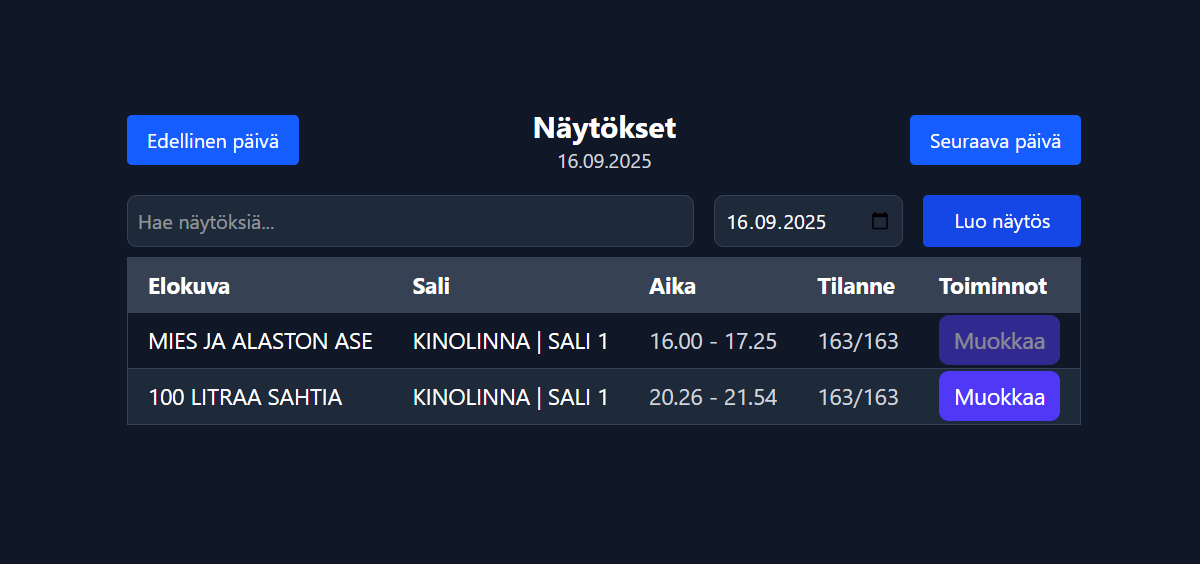
Task: Edit 100 LITRAA SAHTIA via Muokkaa
Action: [x=999, y=397]
